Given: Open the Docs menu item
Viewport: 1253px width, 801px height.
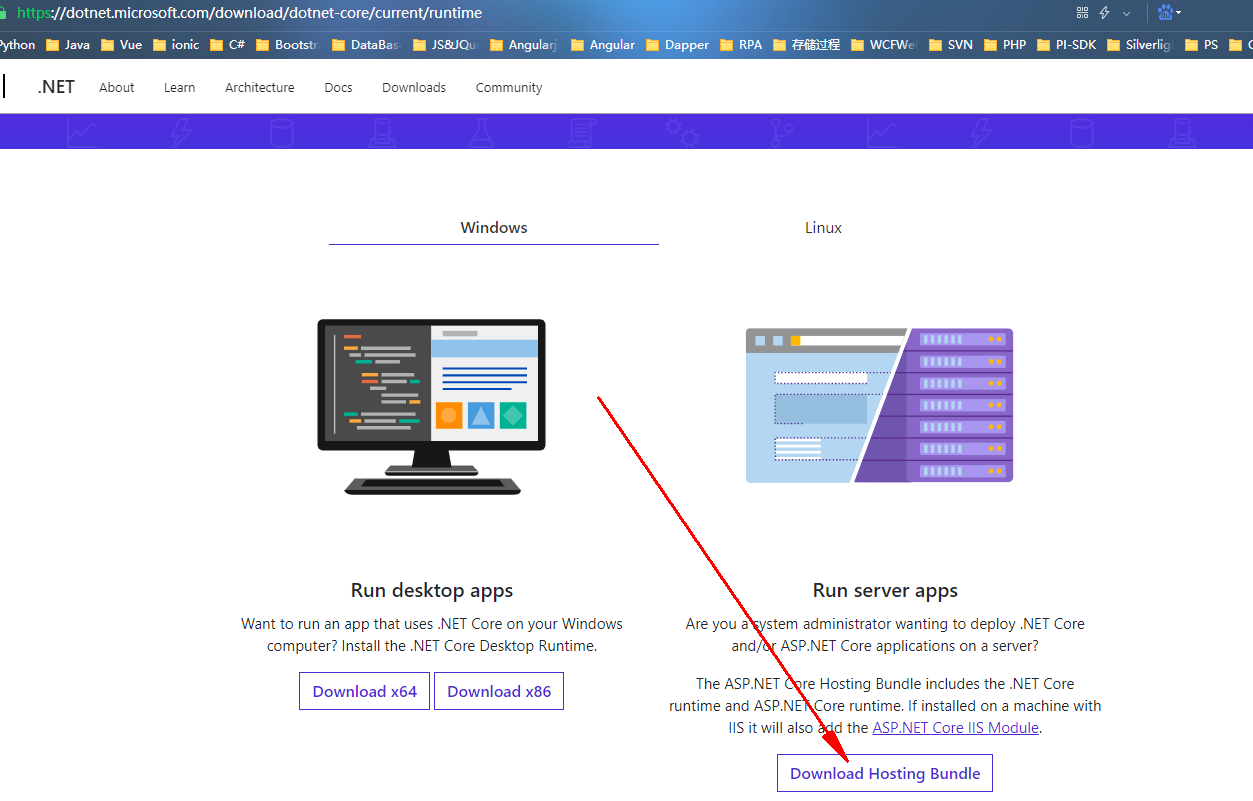Looking at the screenshot, I should tap(339, 88).
